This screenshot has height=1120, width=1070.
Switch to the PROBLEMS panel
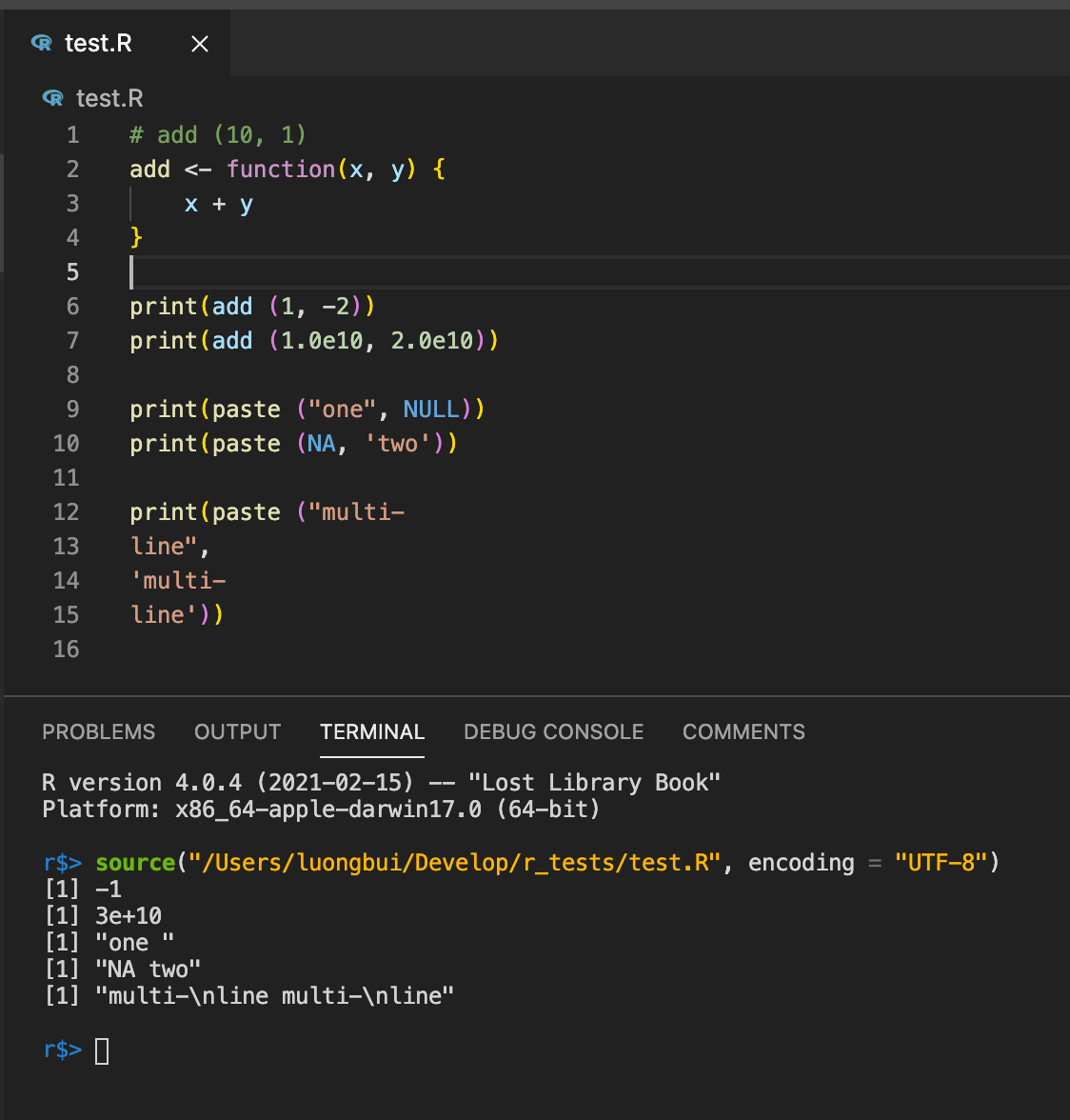(x=98, y=731)
